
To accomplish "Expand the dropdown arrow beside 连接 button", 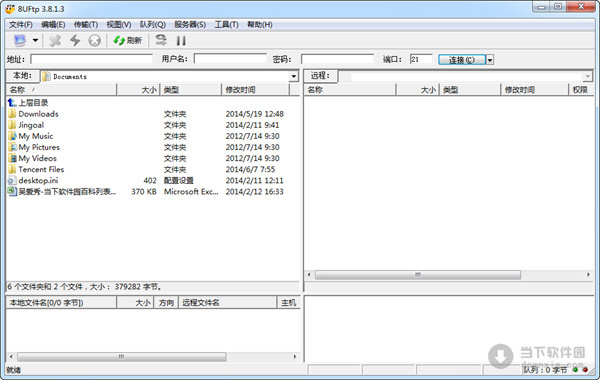I will (x=490, y=60).
